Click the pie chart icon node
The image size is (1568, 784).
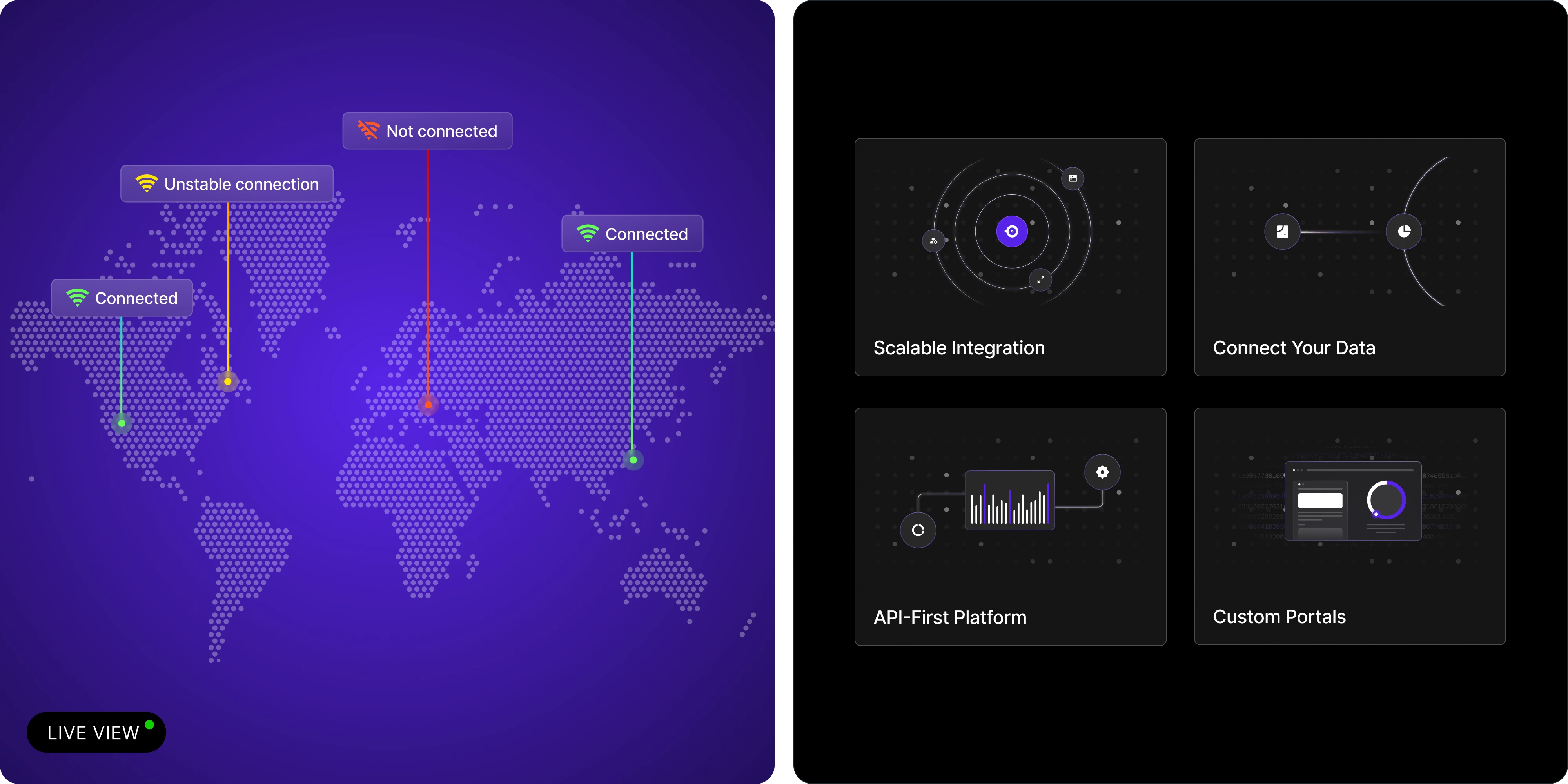tap(1404, 231)
